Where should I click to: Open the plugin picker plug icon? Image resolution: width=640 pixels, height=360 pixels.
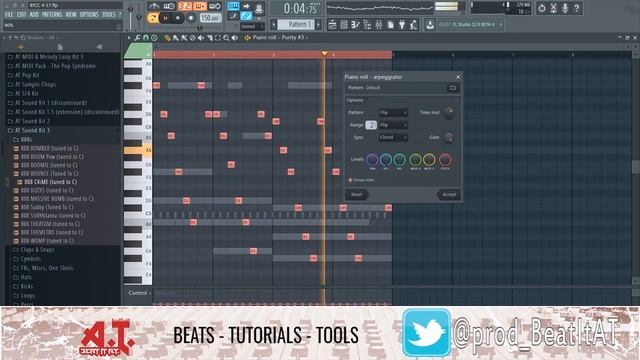pos(402,25)
